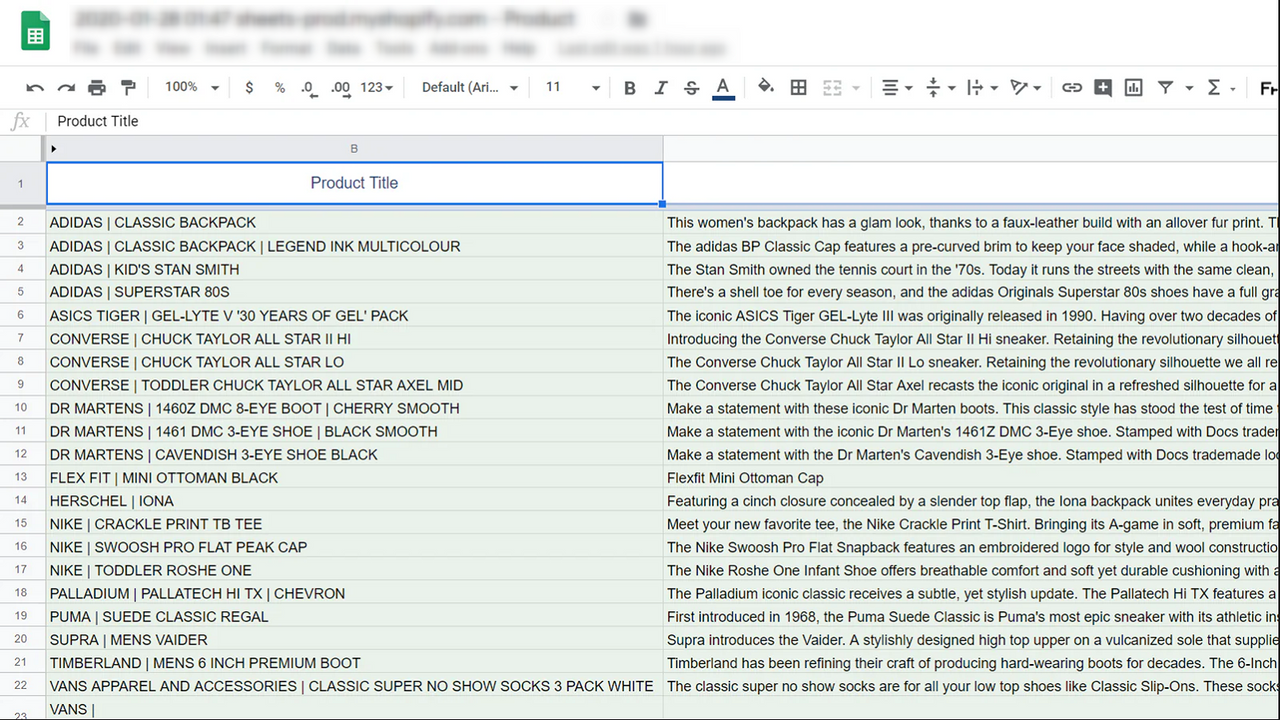This screenshot has width=1280, height=720.
Task: Open the horizontal alignment dropdown
Action: pos(893,87)
